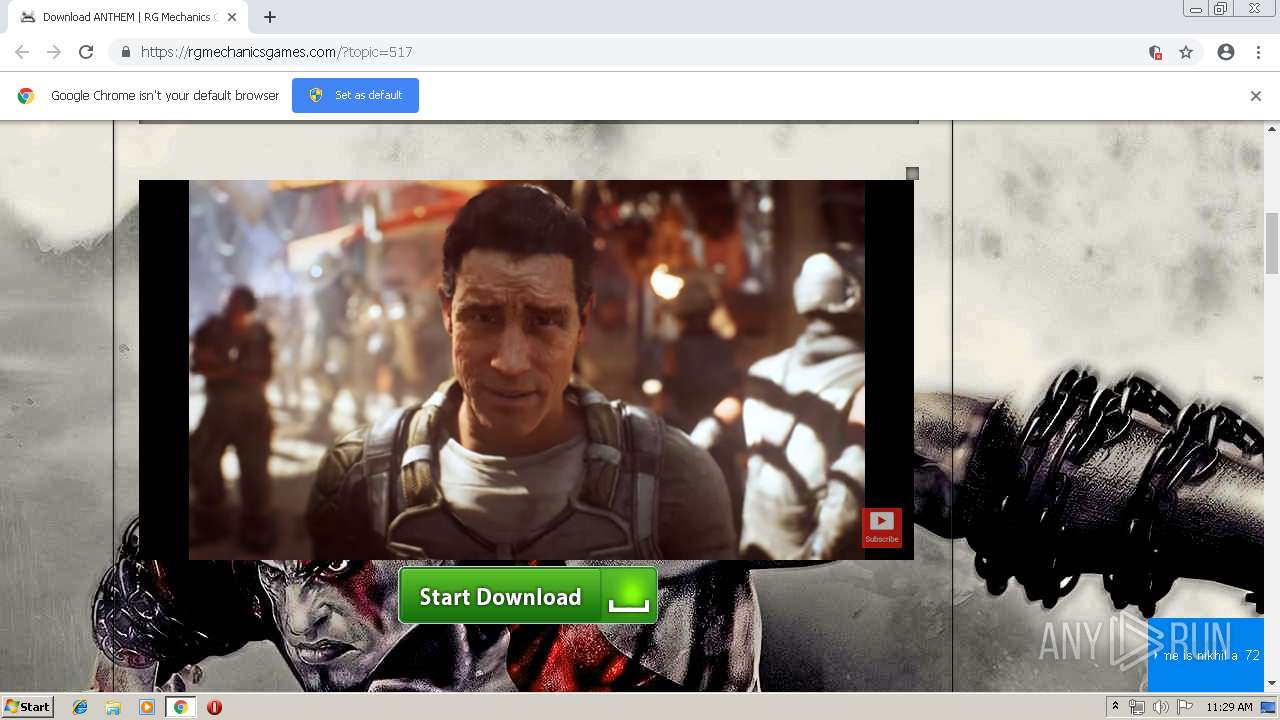Open Windows Explorer folder in taskbar
The height and width of the screenshot is (720, 1280).
113,707
